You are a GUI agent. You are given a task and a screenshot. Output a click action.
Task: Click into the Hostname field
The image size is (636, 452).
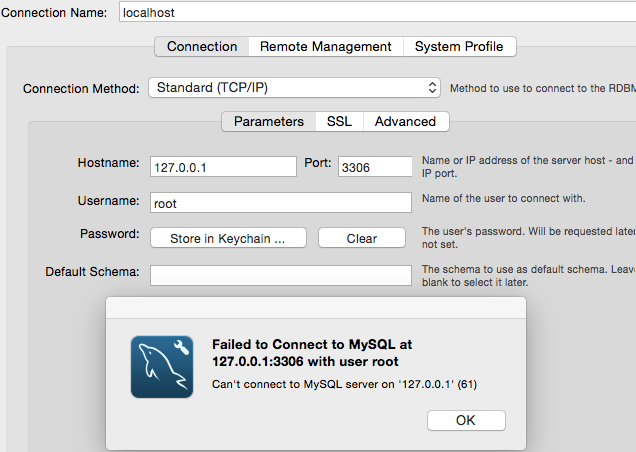point(223,167)
